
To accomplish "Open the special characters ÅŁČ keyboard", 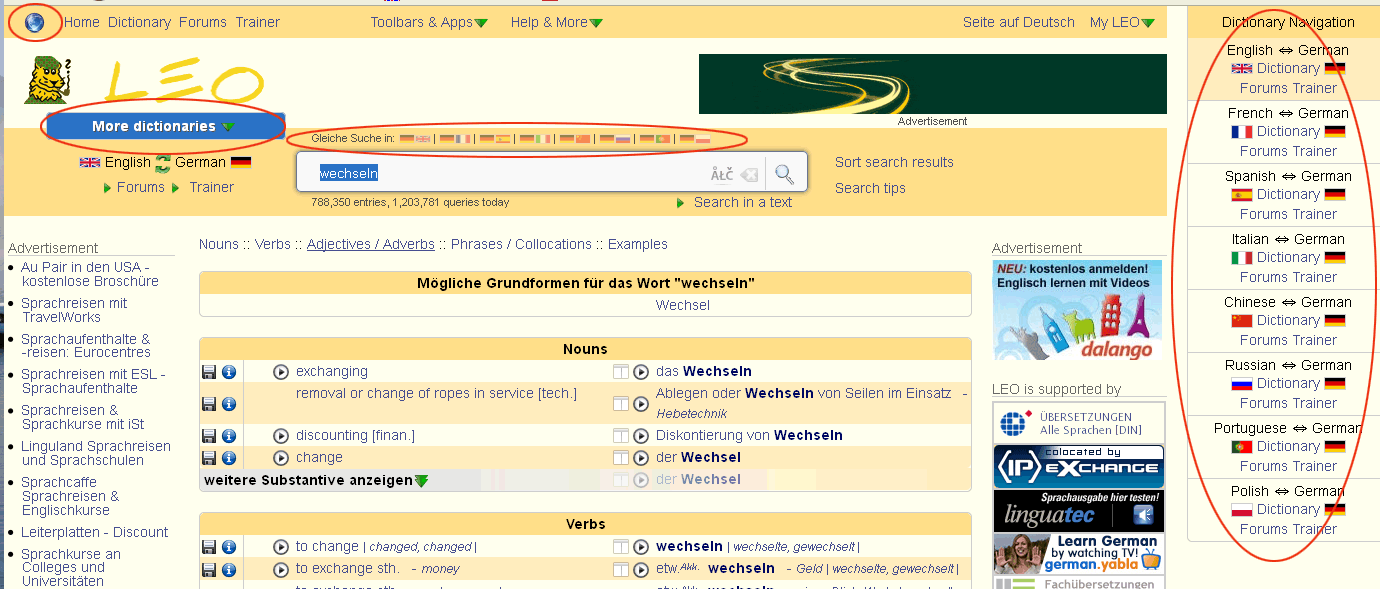I will click(x=722, y=175).
